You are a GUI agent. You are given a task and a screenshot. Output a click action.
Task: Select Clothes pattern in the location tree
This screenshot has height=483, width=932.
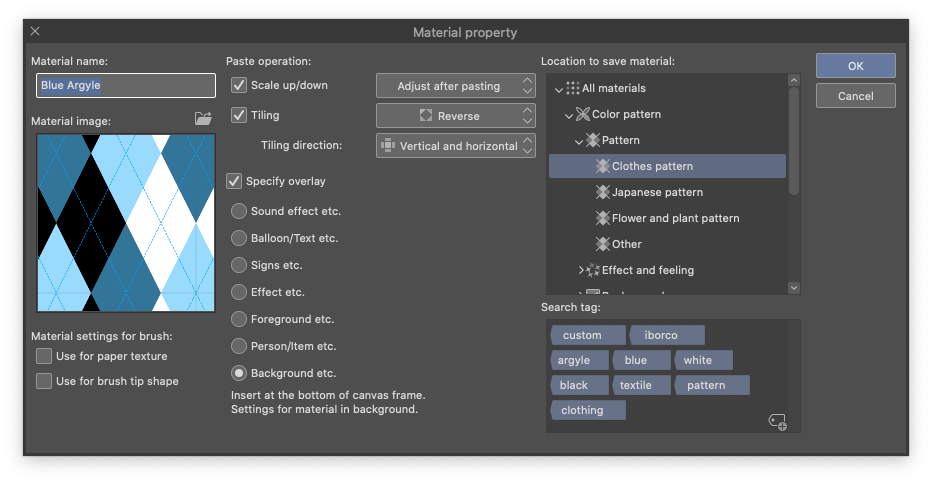tap(652, 166)
